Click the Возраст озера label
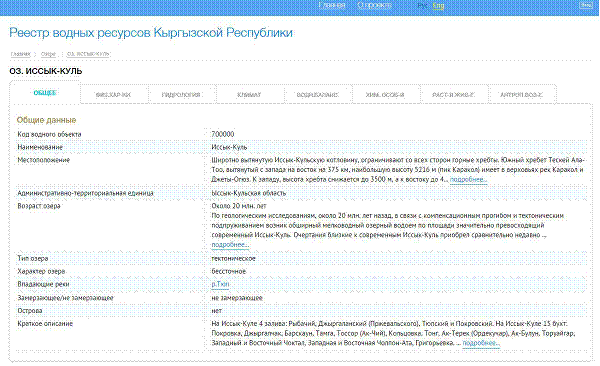 tap(39, 206)
